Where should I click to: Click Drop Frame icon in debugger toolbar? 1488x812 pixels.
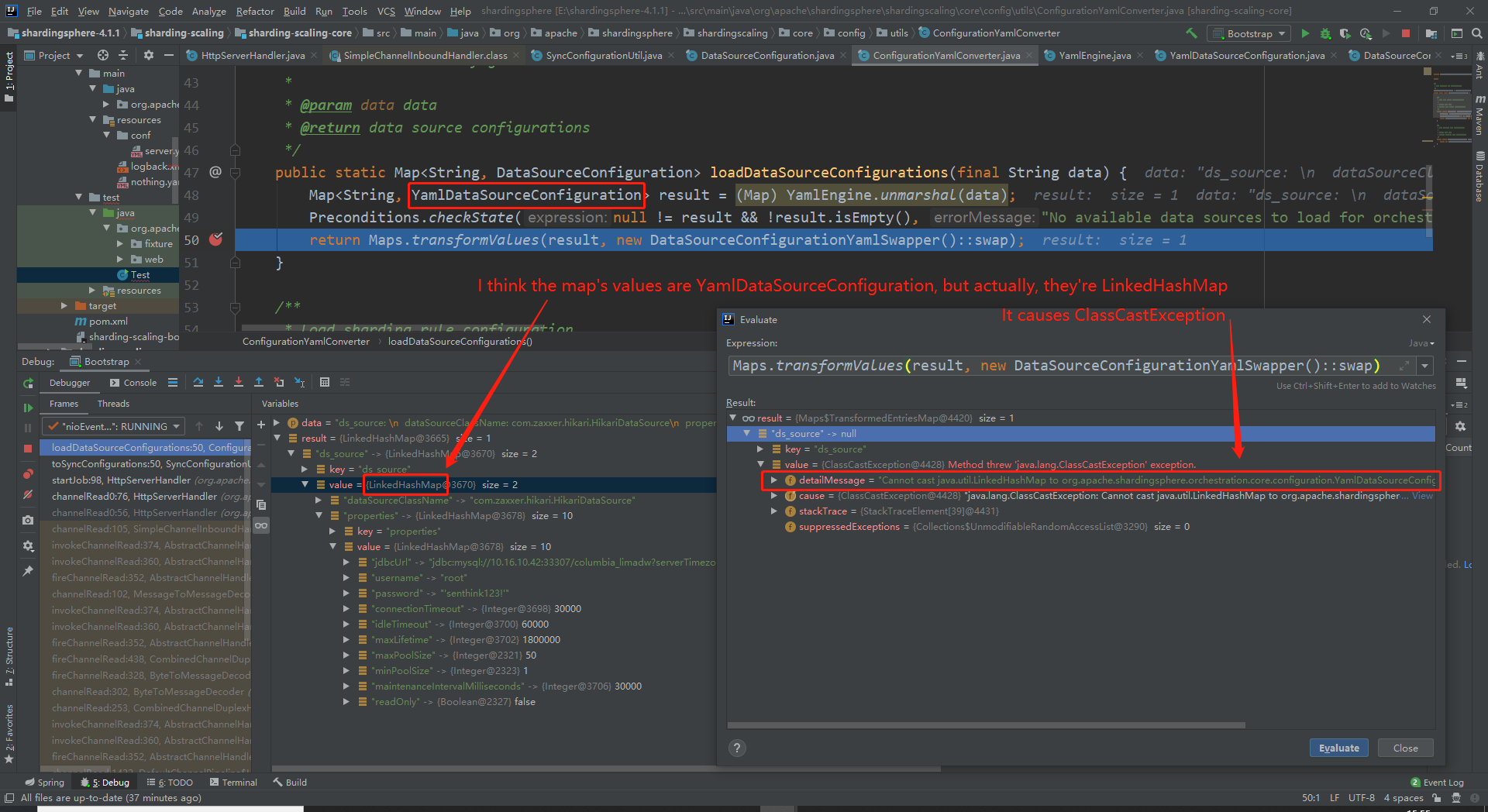[279, 382]
